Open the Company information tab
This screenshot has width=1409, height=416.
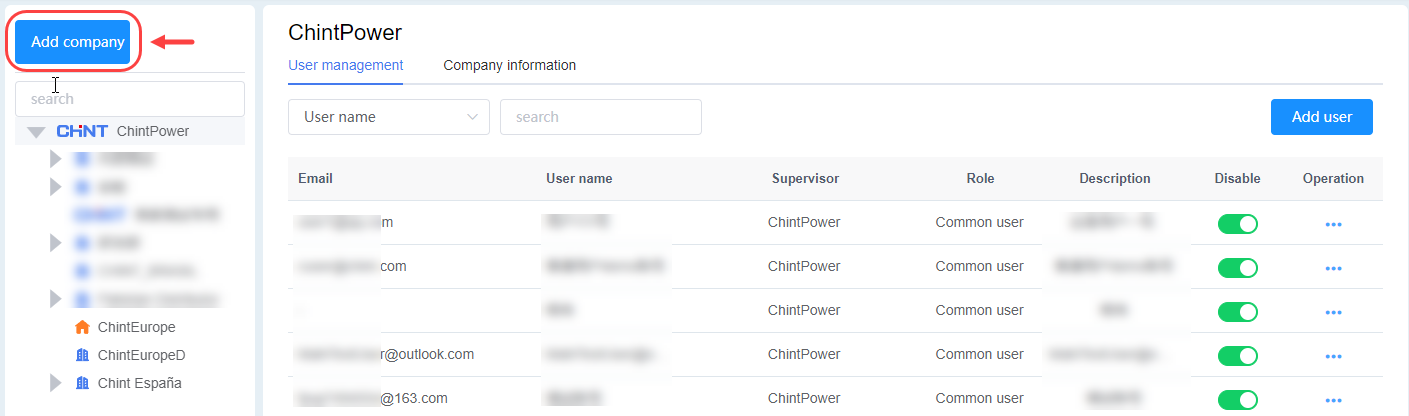pyautogui.click(x=510, y=65)
